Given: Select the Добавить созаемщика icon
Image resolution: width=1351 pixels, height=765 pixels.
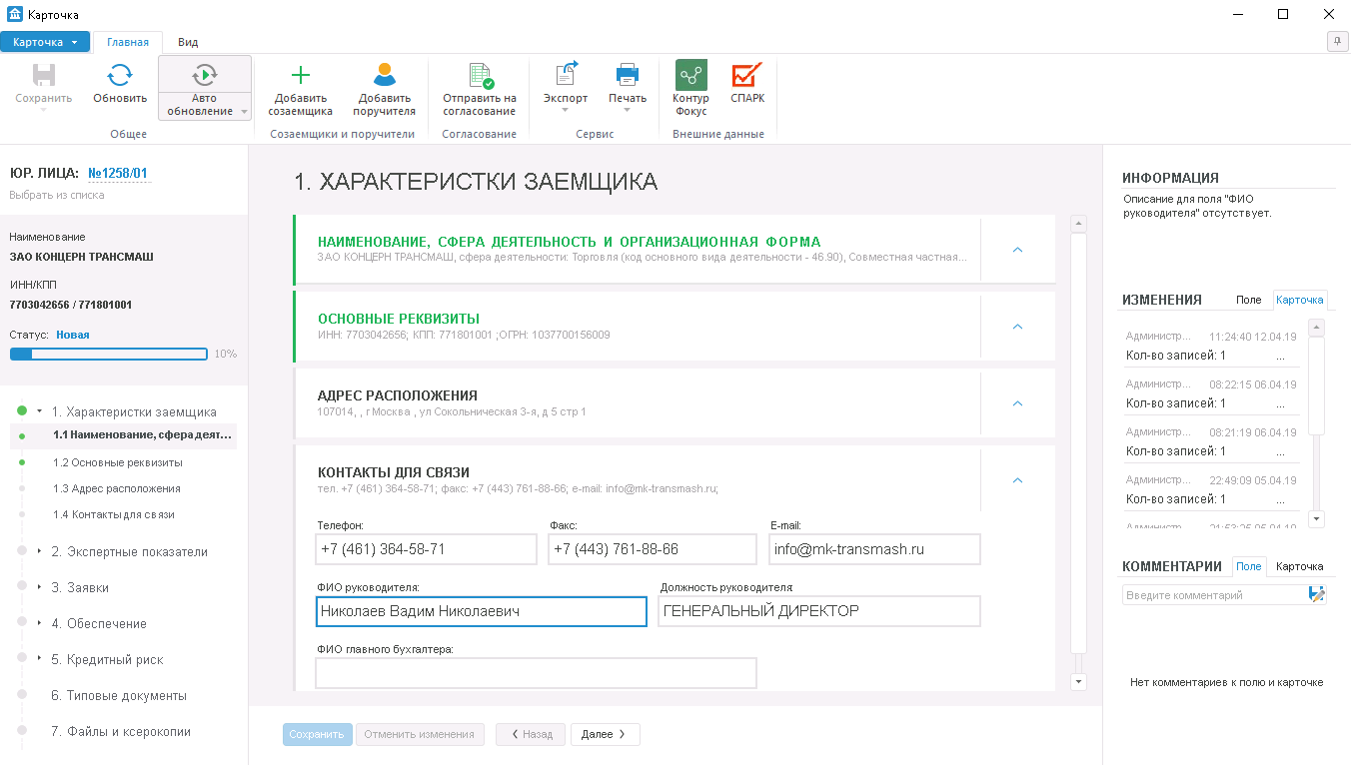Looking at the screenshot, I should (300, 72).
